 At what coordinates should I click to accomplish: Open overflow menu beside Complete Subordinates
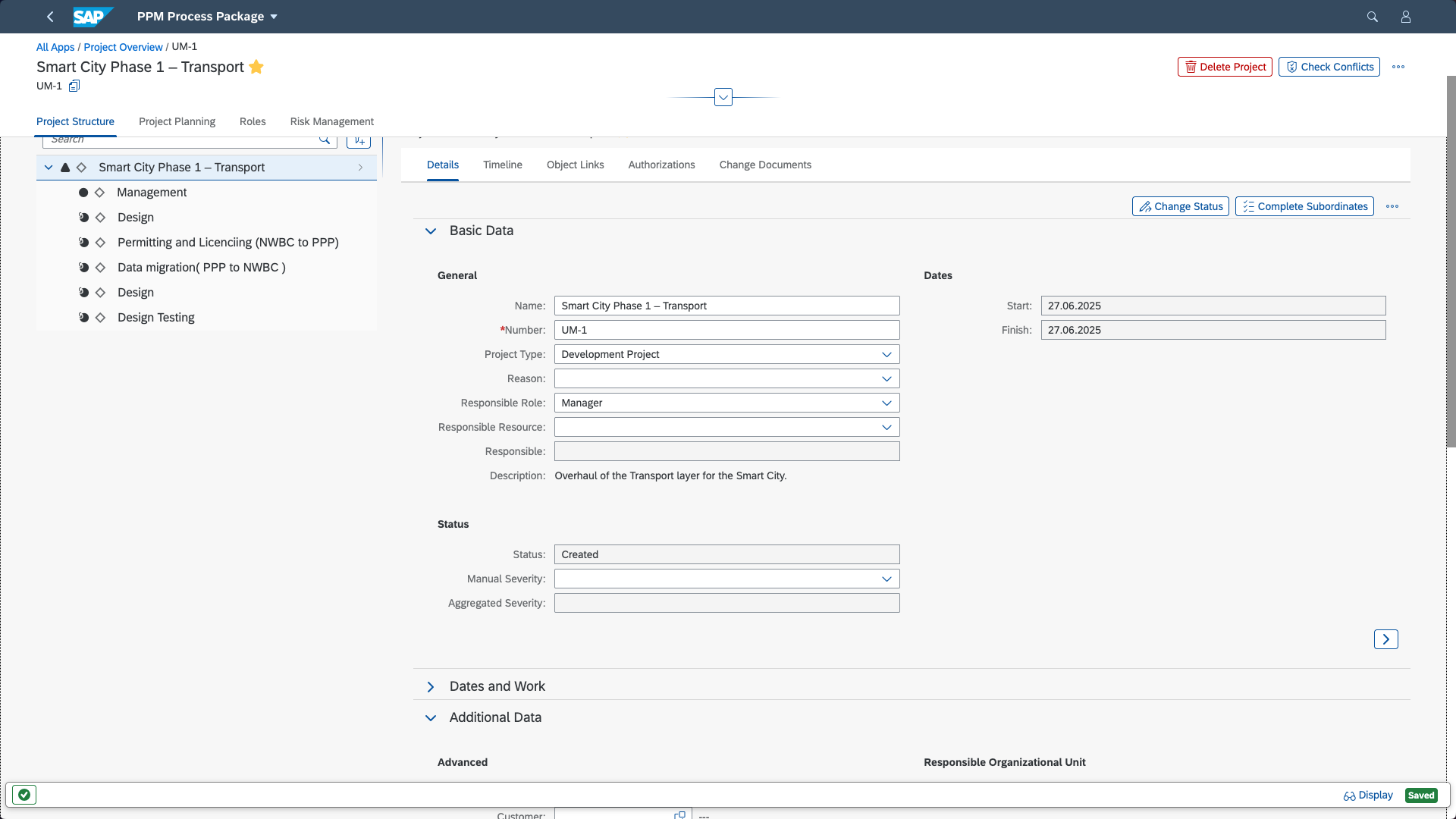[1392, 206]
